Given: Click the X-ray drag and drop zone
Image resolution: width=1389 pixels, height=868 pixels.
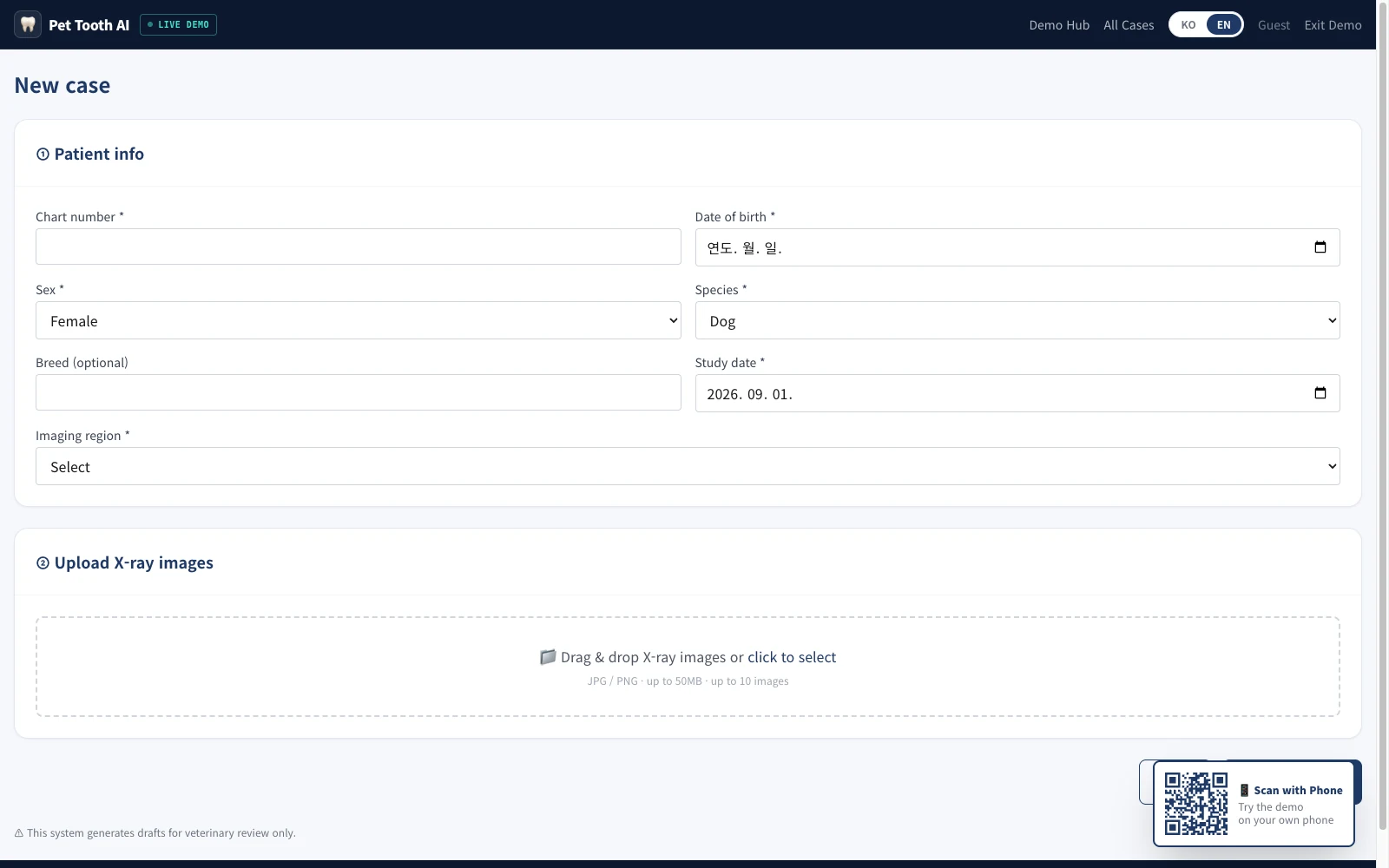Looking at the screenshot, I should pyautogui.click(x=688, y=667).
